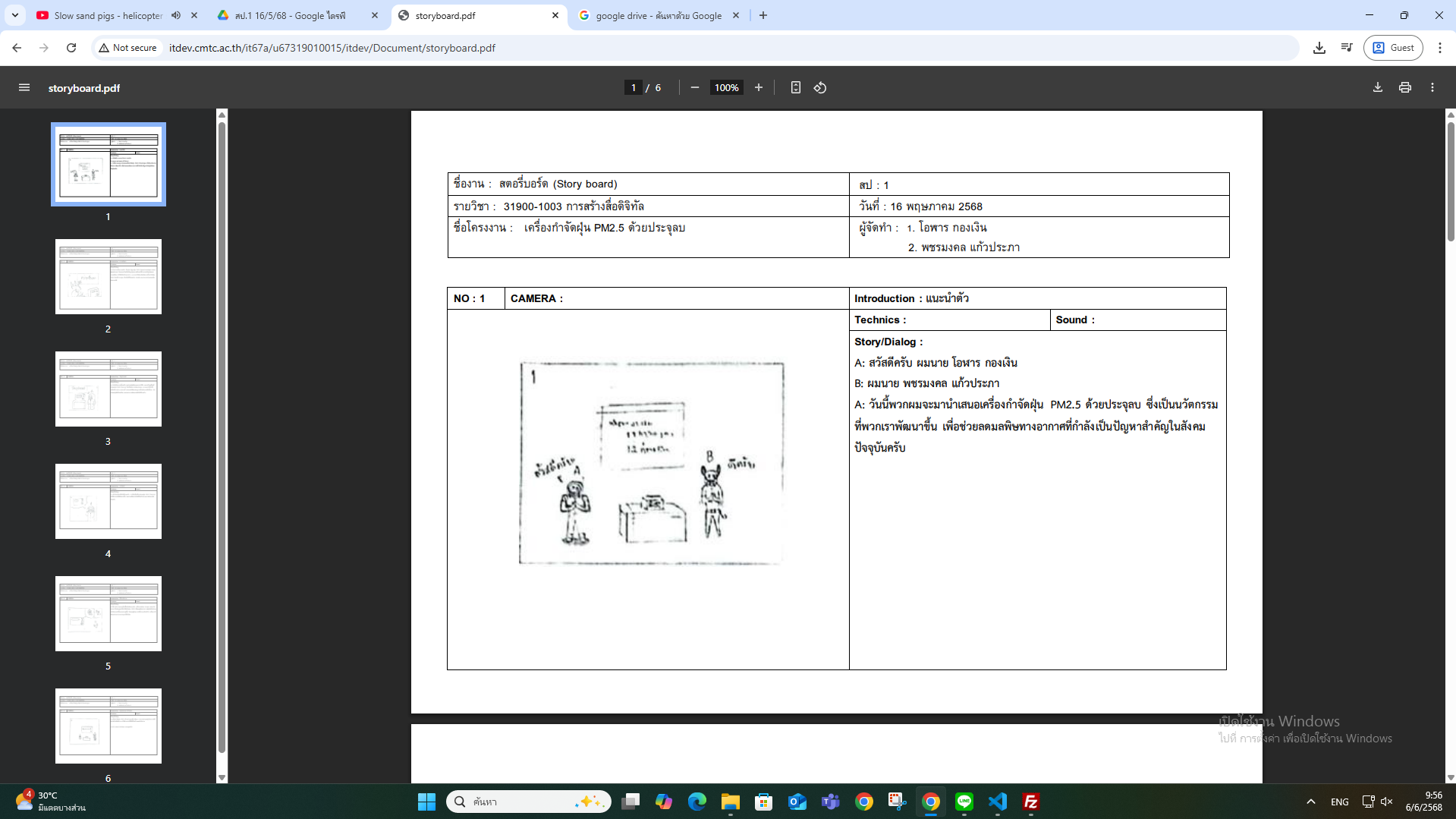Rotate the PDF counterclockwise
The width and height of the screenshot is (1456, 819).
pyautogui.click(x=820, y=87)
